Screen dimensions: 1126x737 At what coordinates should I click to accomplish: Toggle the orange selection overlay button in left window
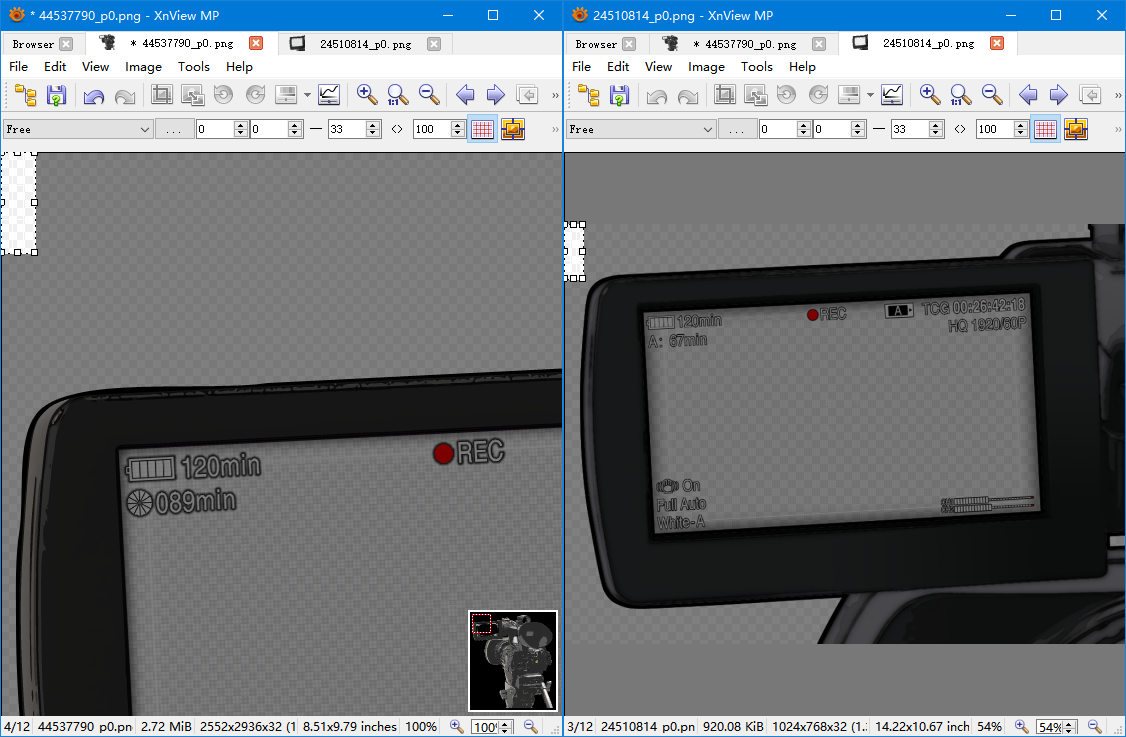(x=513, y=129)
